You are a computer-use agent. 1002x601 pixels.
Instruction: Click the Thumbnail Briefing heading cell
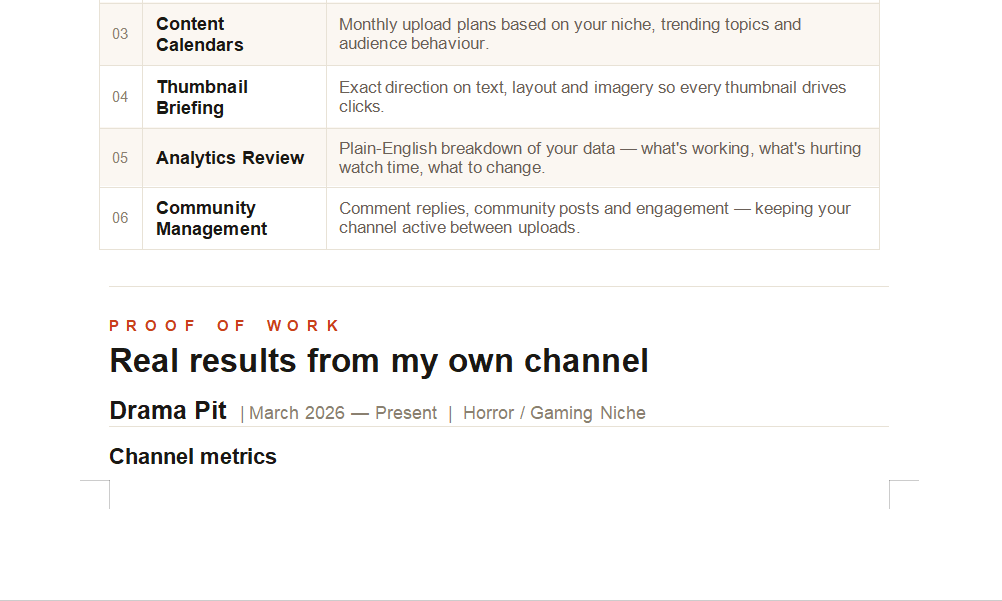click(x=235, y=97)
